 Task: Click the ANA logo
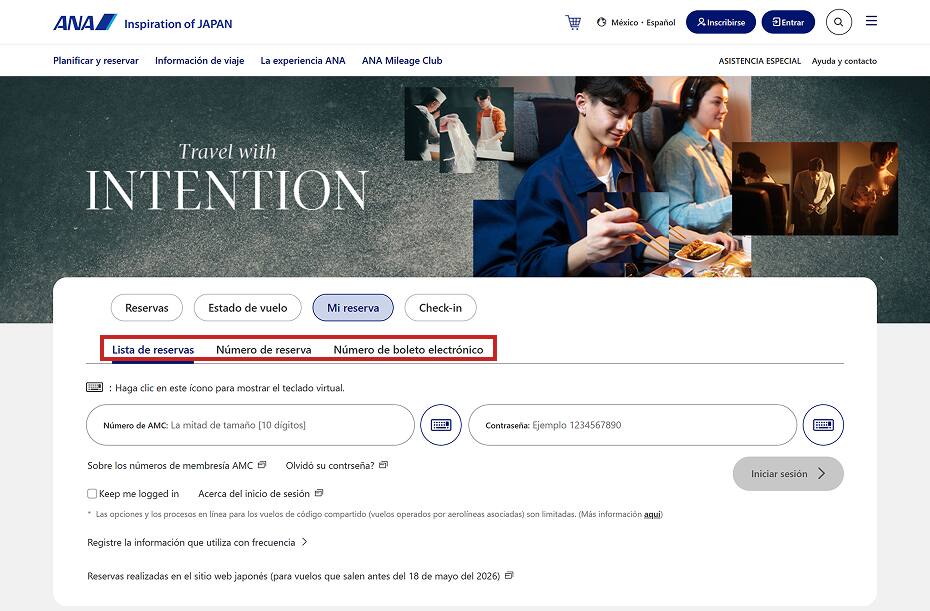pyautogui.click(x=85, y=22)
